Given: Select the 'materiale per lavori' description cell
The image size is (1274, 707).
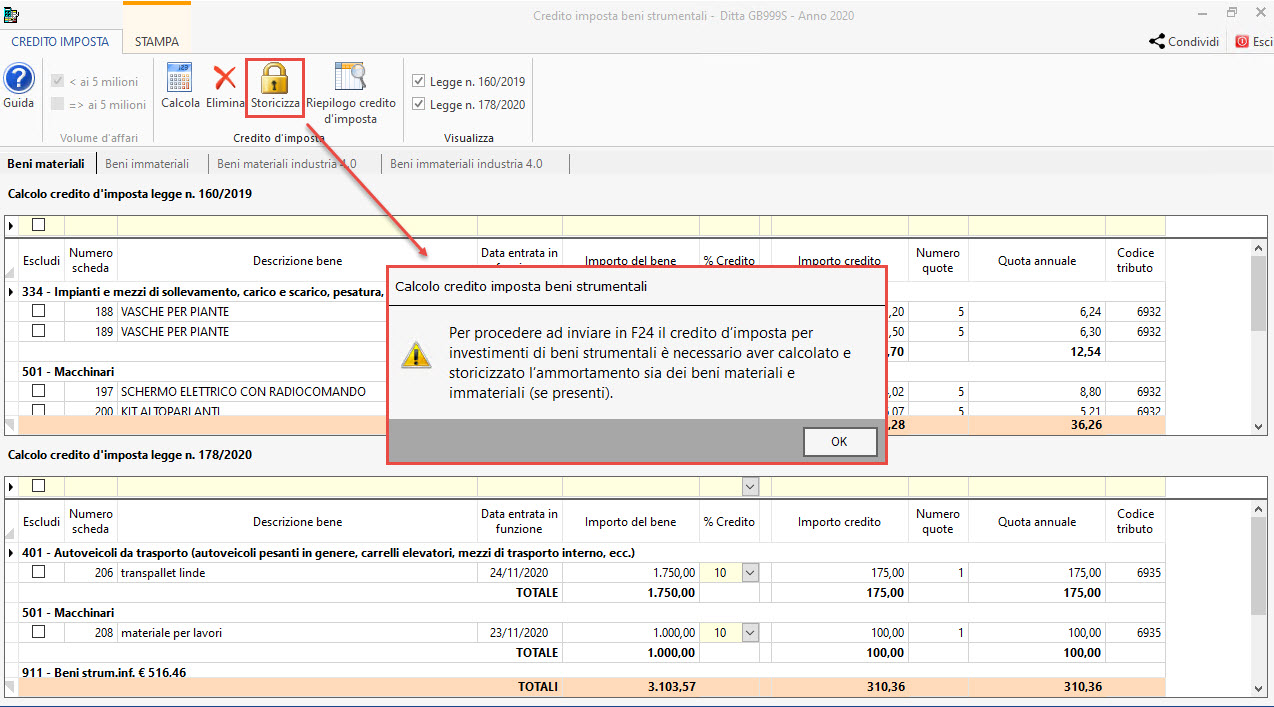Looking at the screenshot, I should 297,633.
